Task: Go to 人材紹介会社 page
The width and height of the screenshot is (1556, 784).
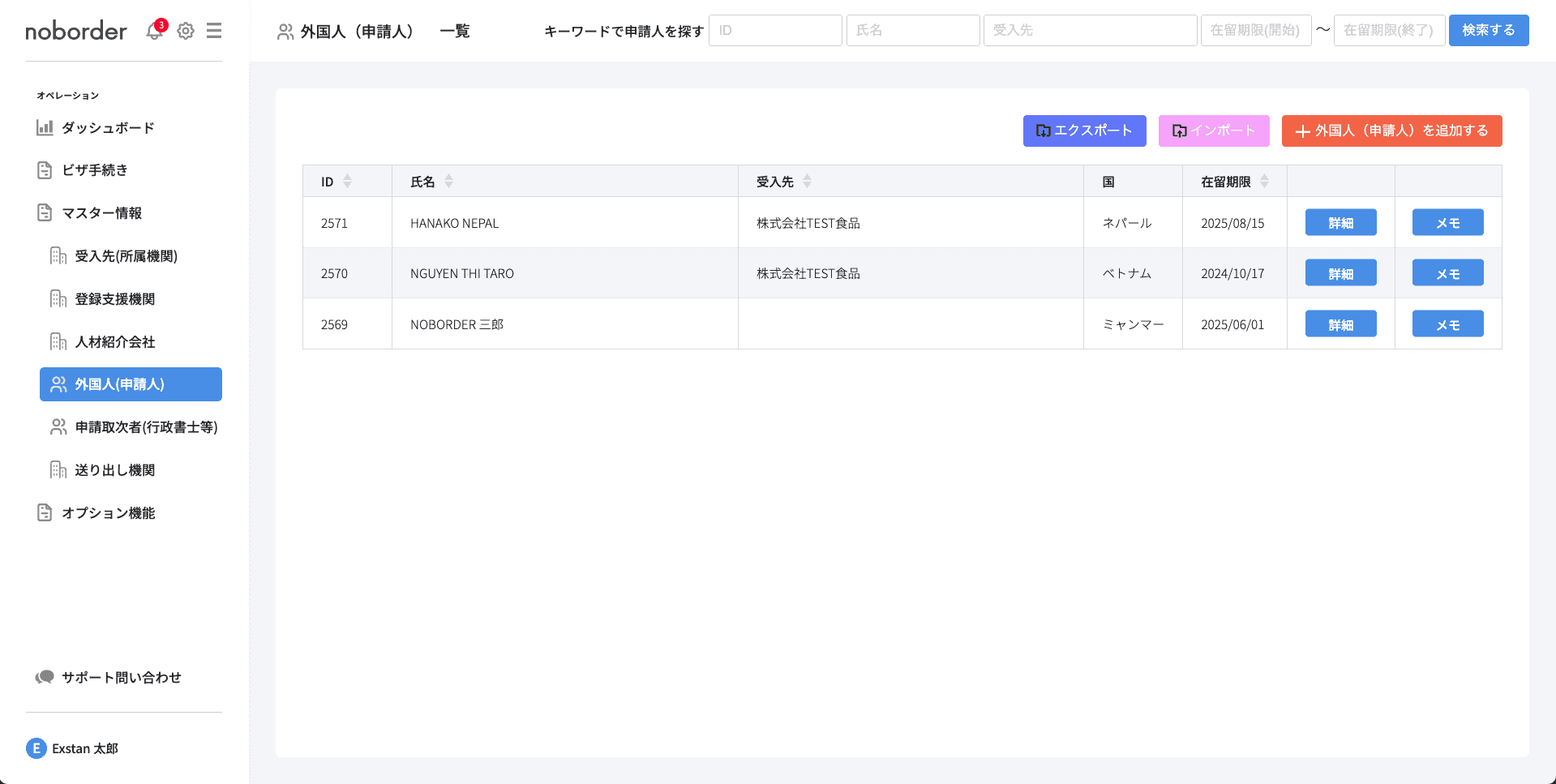Action: [114, 341]
